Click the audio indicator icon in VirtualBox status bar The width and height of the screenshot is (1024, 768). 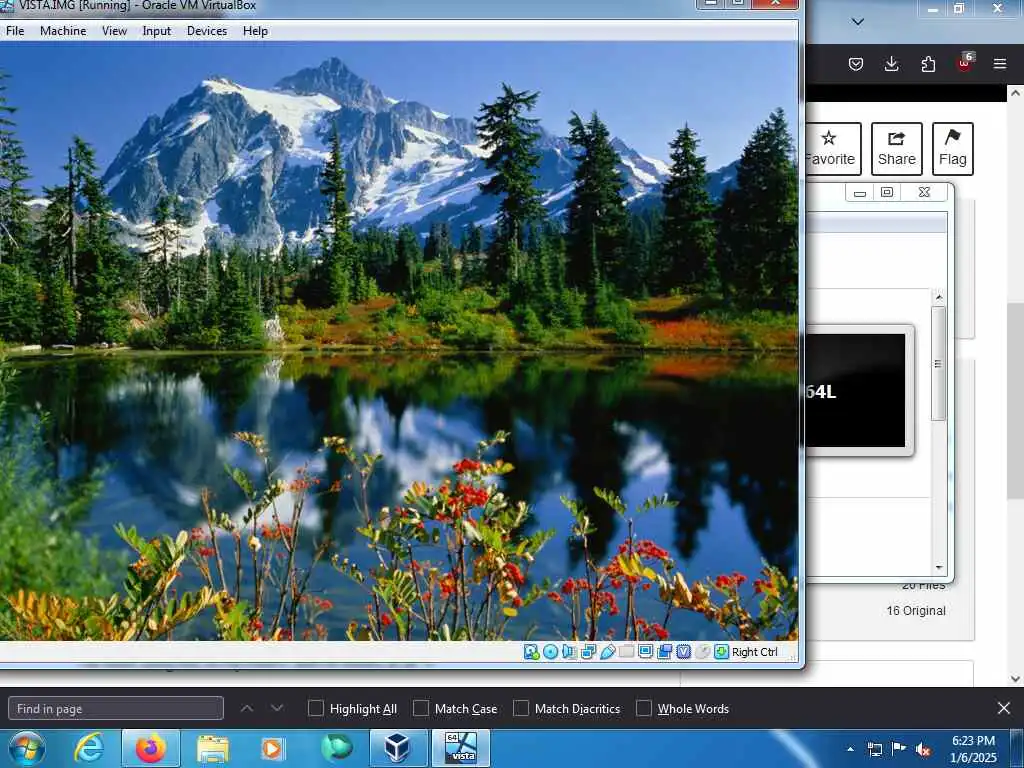(x=569, y=652)
